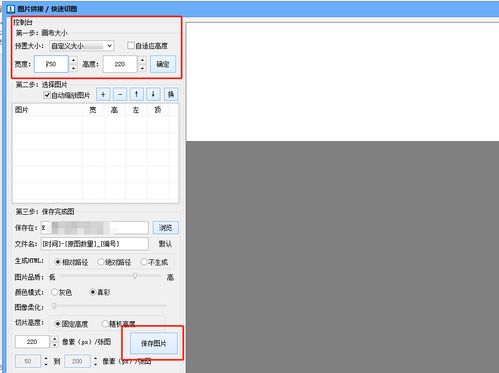
Task: Move selected image down with arrow button
Action: coord(153,94)
